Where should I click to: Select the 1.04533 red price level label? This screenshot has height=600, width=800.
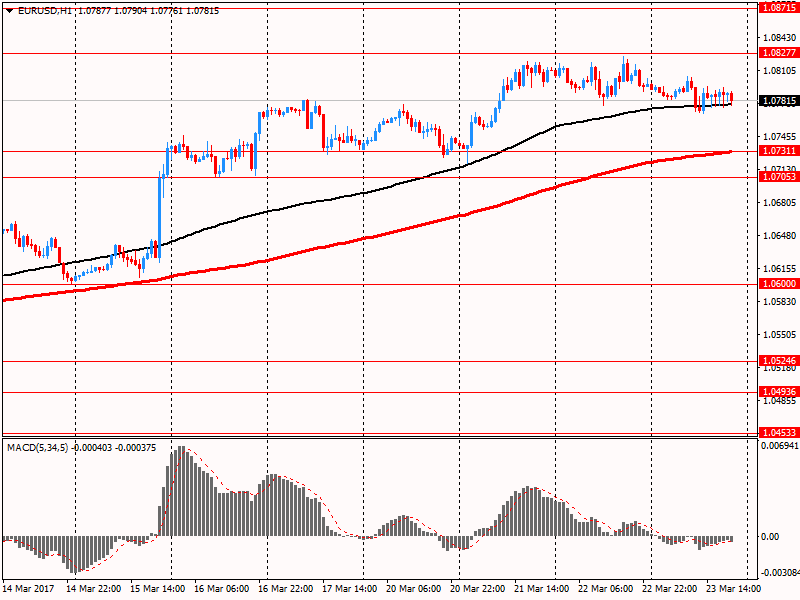point(779,433)
